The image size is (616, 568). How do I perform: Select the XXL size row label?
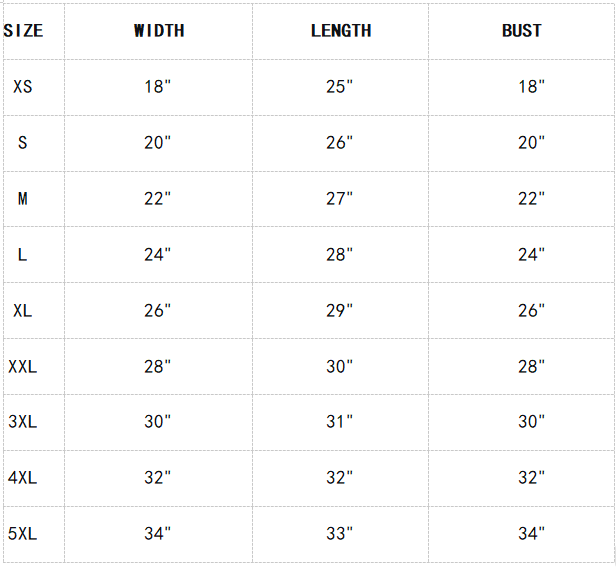pos(23,367)
